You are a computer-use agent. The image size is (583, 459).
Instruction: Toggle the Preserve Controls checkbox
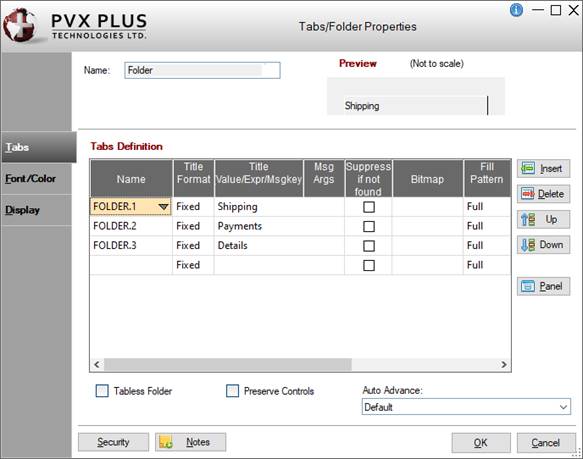pyautogui.click(x=232, y=391)
